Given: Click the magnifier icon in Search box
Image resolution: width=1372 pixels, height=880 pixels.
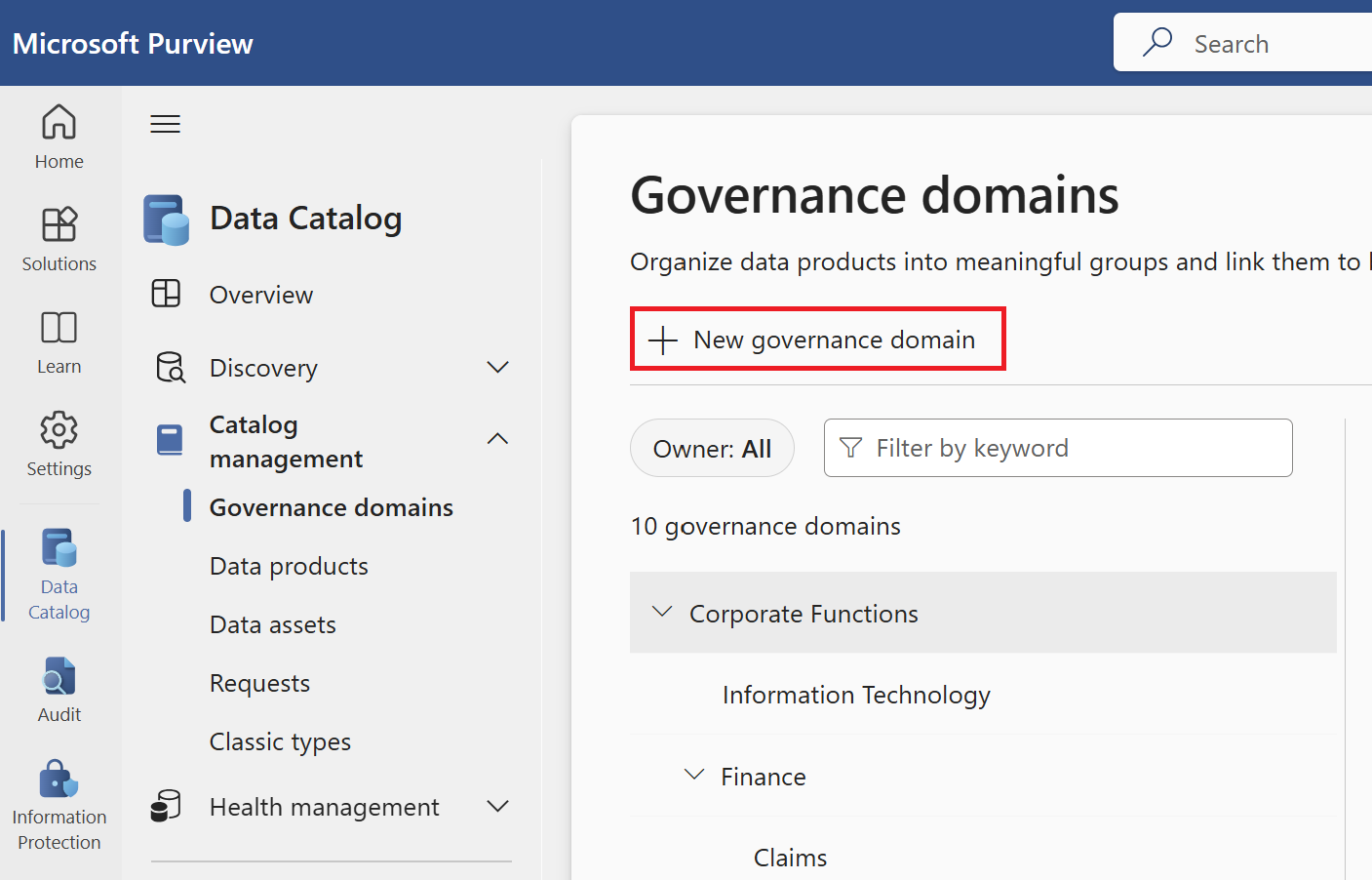Looking at the screenshot, I should pyautogui.click(x=1157, y=42).
